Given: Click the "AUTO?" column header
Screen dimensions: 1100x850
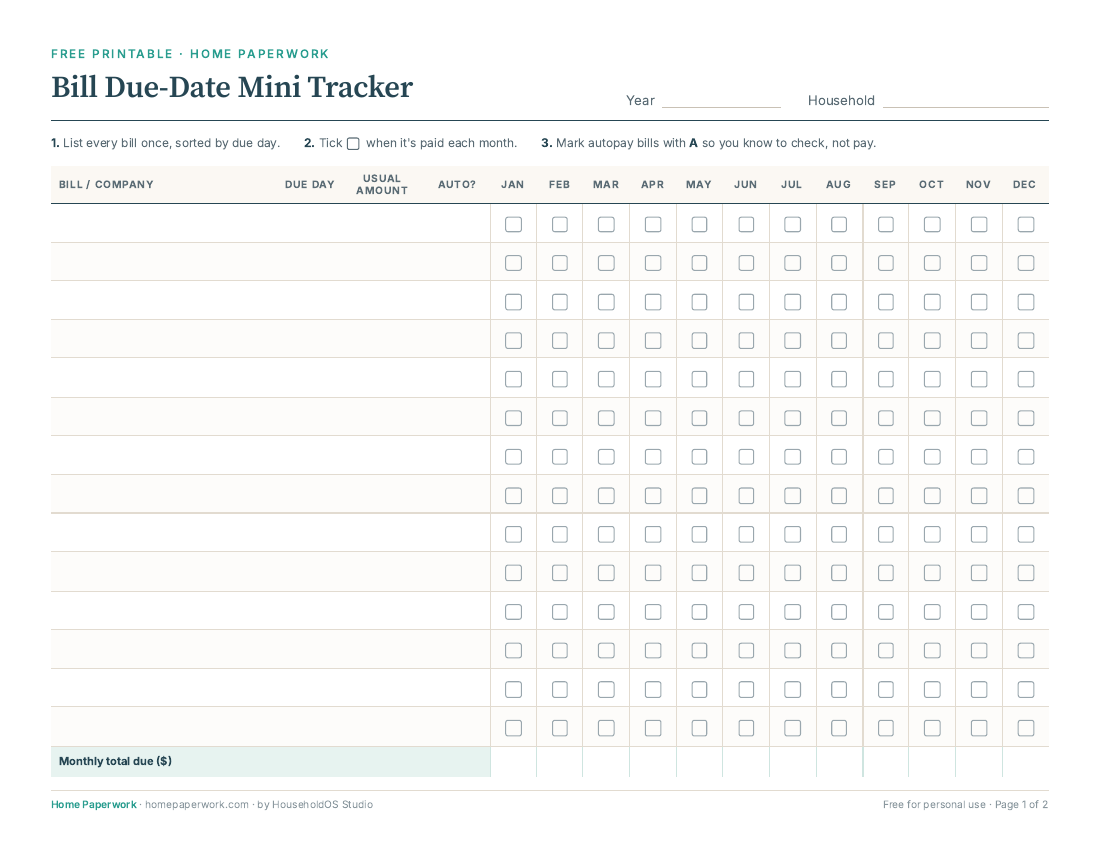Looking at the screenshot, I should coord(457,184).
